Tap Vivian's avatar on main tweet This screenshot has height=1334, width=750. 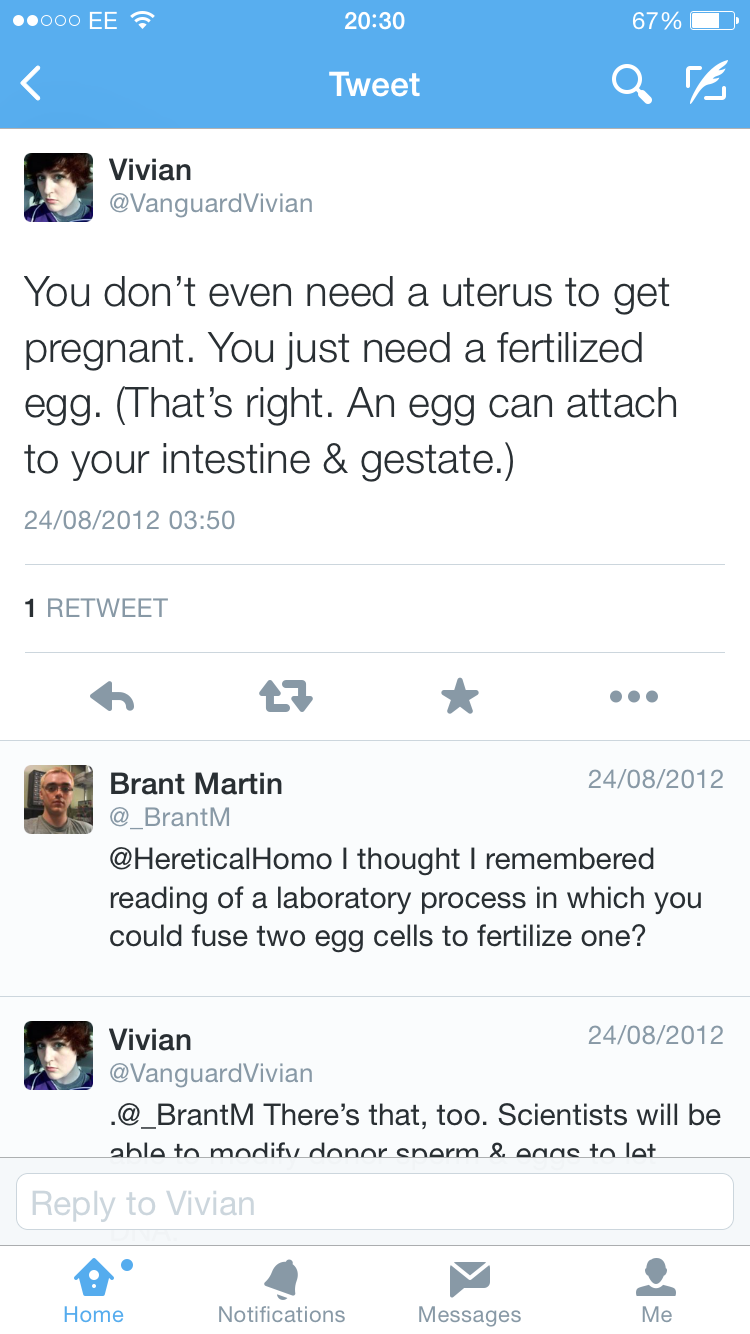coord(58,187)
